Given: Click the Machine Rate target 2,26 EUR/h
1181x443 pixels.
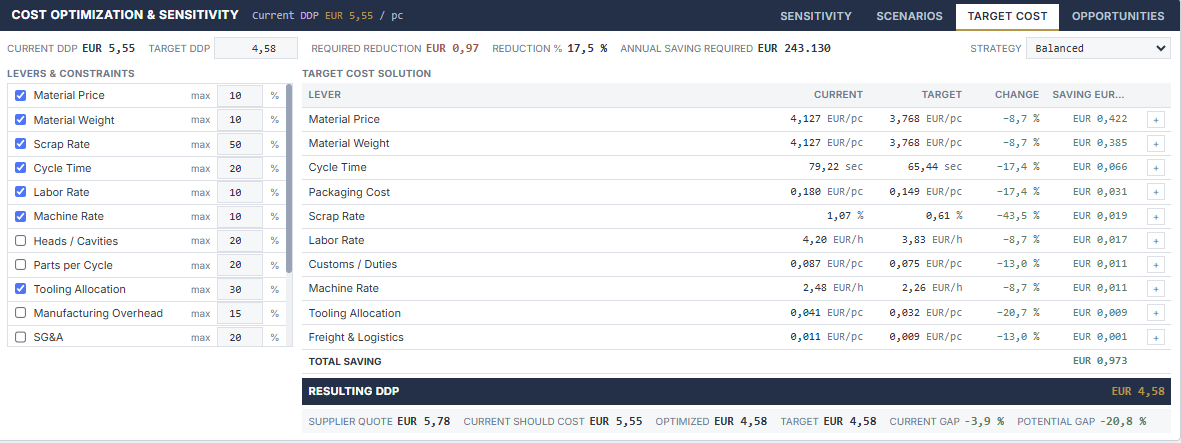Looking at the screenshot, I should tap(933, 289).
